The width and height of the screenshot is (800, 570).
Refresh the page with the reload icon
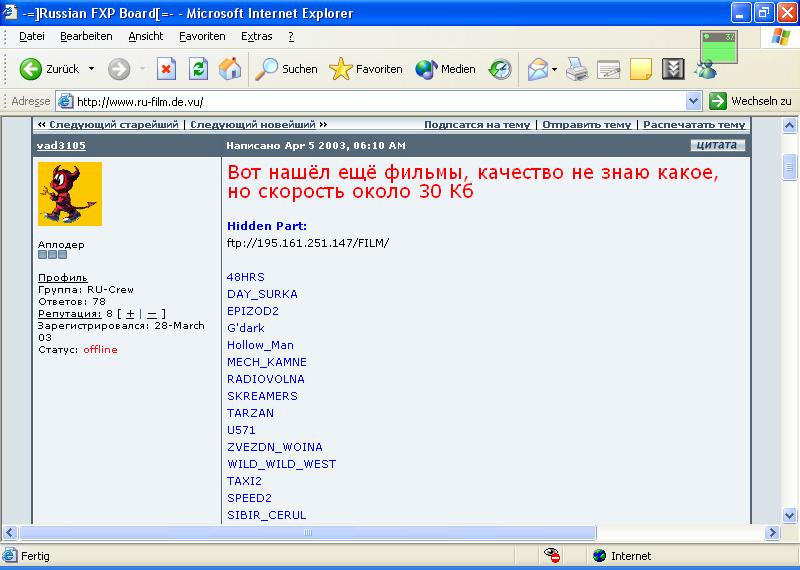[x=198, y=69]
